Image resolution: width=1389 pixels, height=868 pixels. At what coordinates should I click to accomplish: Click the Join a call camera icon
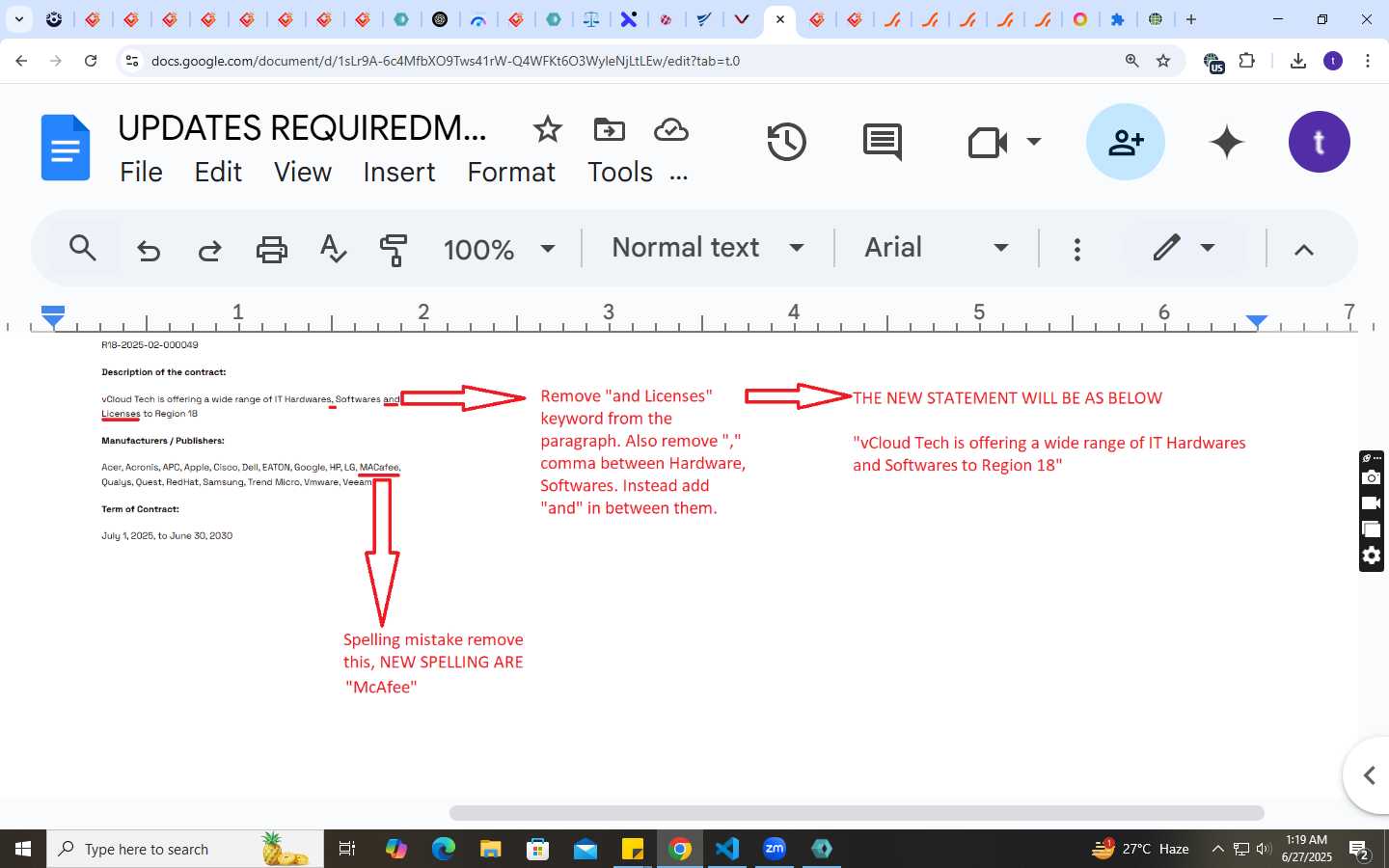pos(988,142)
